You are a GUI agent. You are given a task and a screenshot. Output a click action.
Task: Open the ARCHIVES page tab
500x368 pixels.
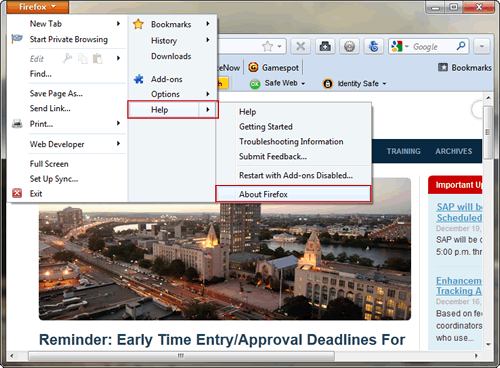454,151
